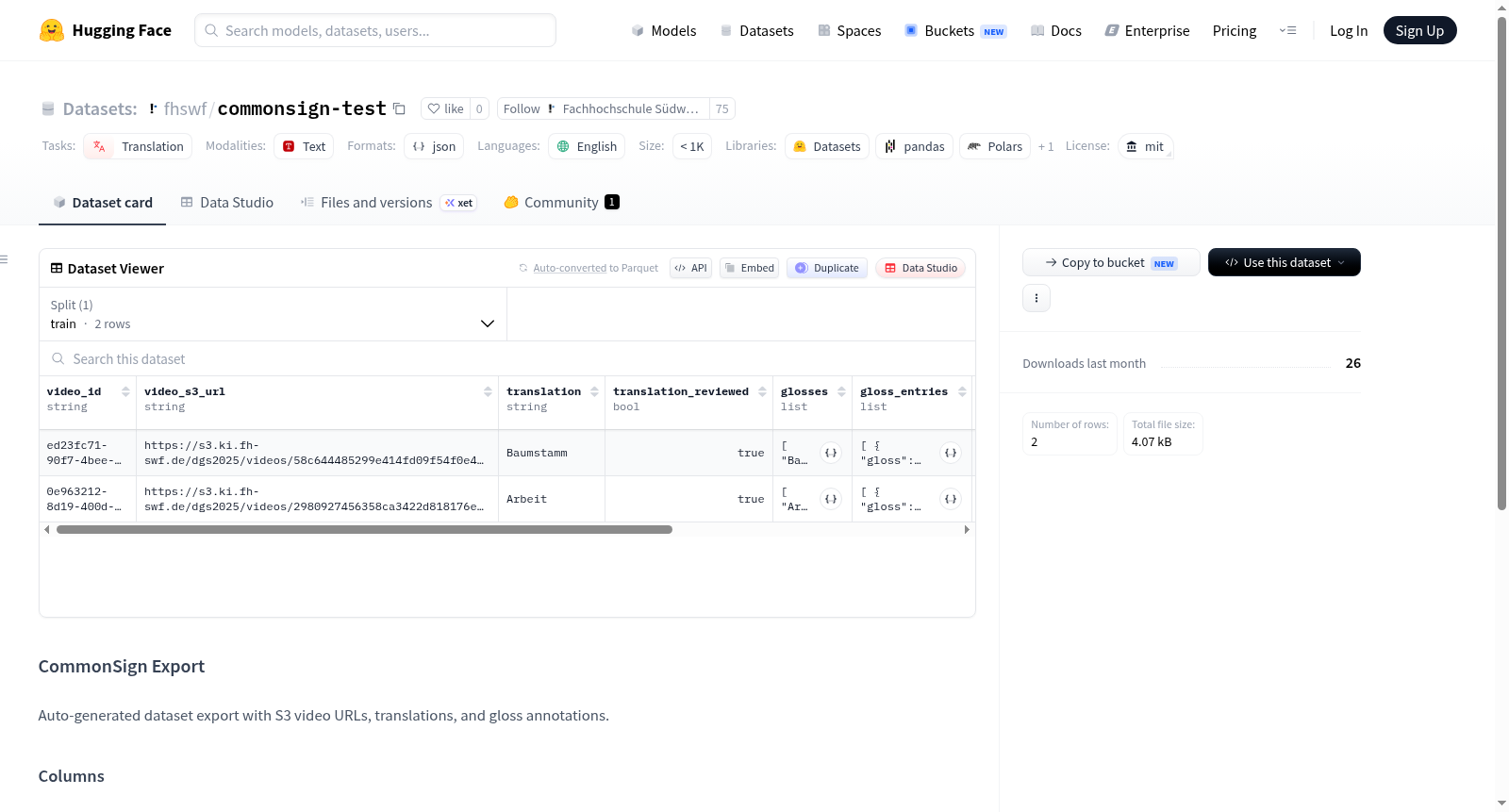Click the Datasets breadcrumb label
This screenshot has width=1509, height=812.
(x=100, y=108)
